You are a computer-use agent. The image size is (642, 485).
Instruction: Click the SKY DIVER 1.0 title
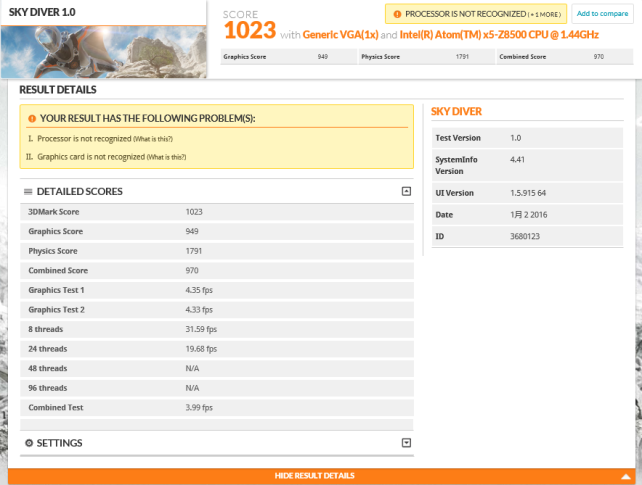click(x=42, y=12)
